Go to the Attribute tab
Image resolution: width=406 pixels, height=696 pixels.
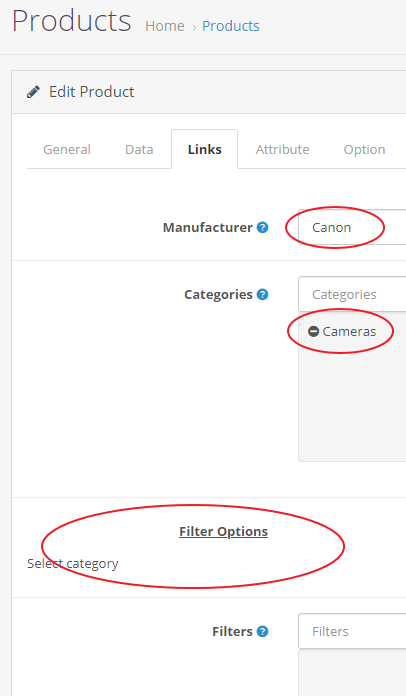[283, 150]
